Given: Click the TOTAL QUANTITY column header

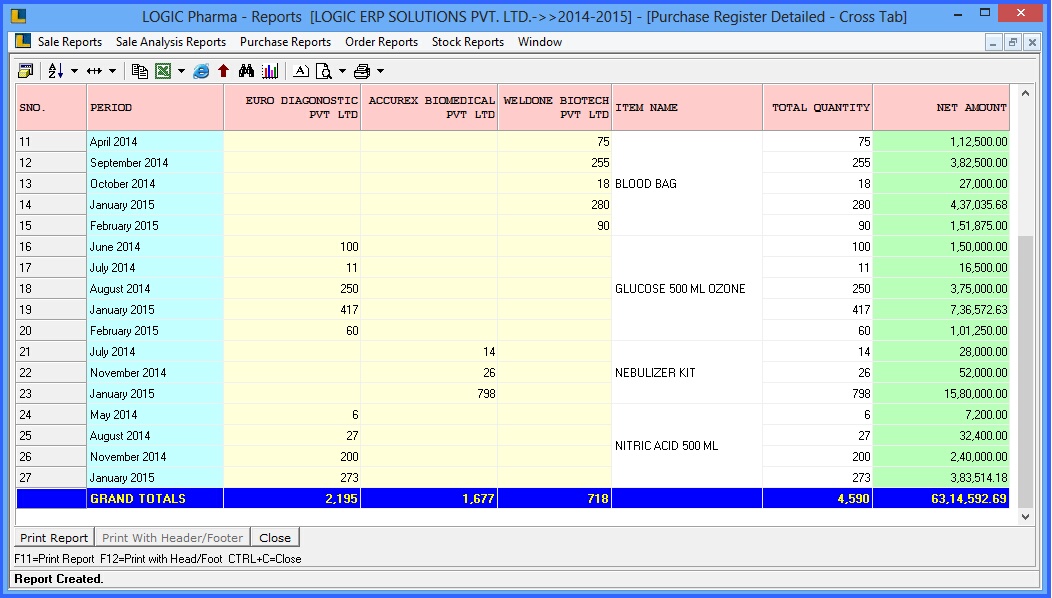Looking at the screenshot, I should coord(818,107).
